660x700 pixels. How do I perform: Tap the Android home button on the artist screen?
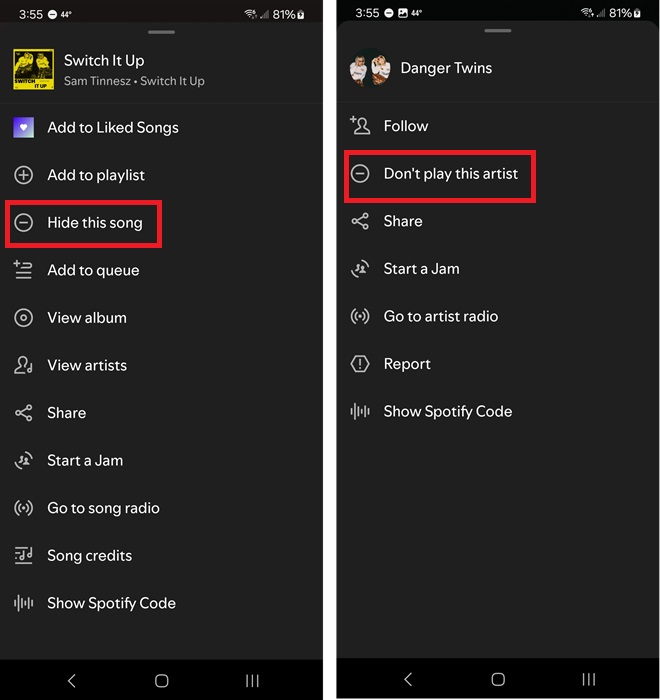(x=498, y=679)
